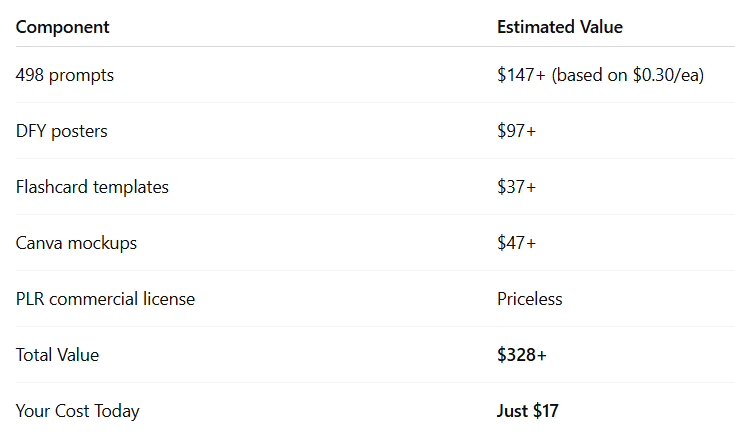Click the Priceless value text
The width and height of the screenshot is (735, 438).
pos(530,299)
